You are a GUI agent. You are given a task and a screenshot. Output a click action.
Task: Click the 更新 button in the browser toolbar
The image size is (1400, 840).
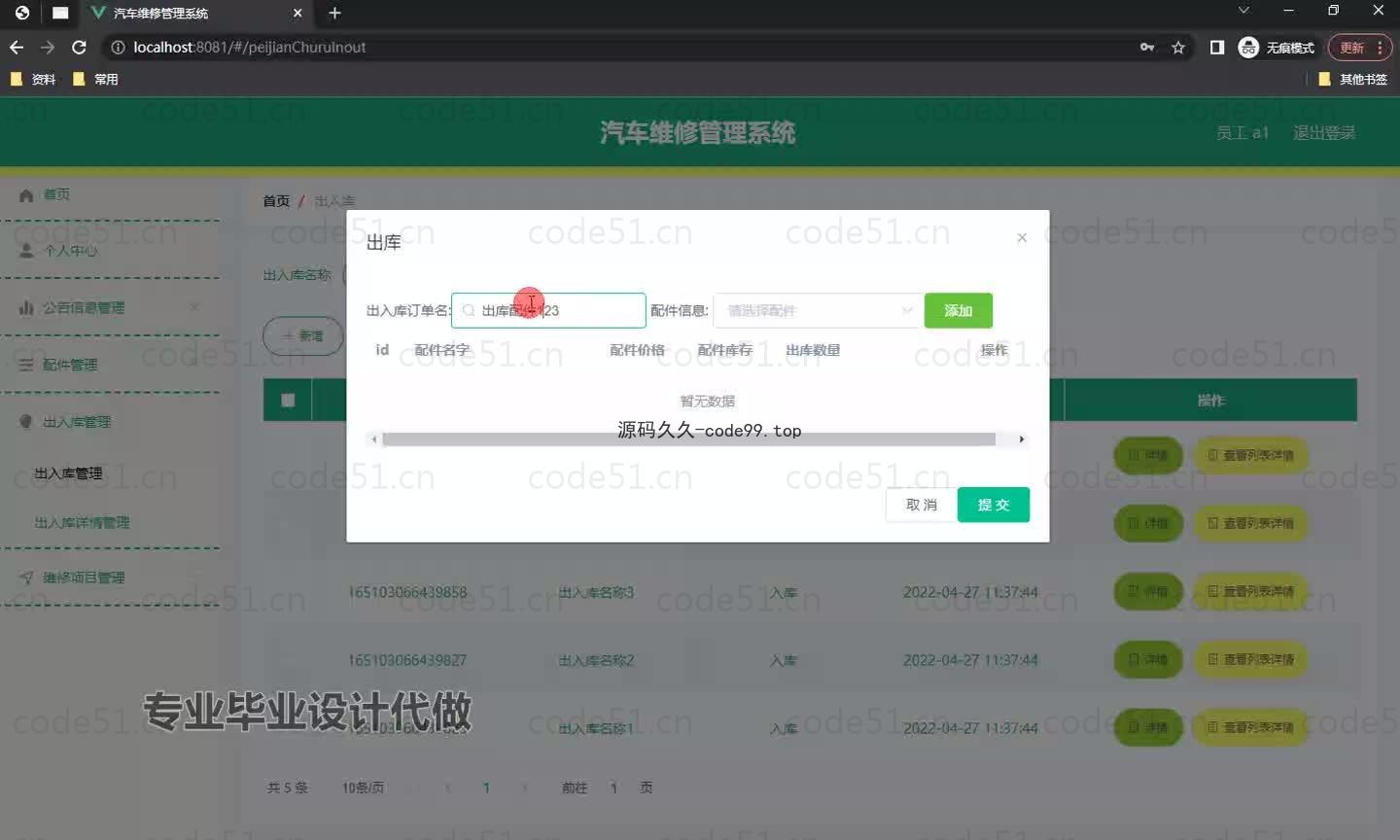1352,47
